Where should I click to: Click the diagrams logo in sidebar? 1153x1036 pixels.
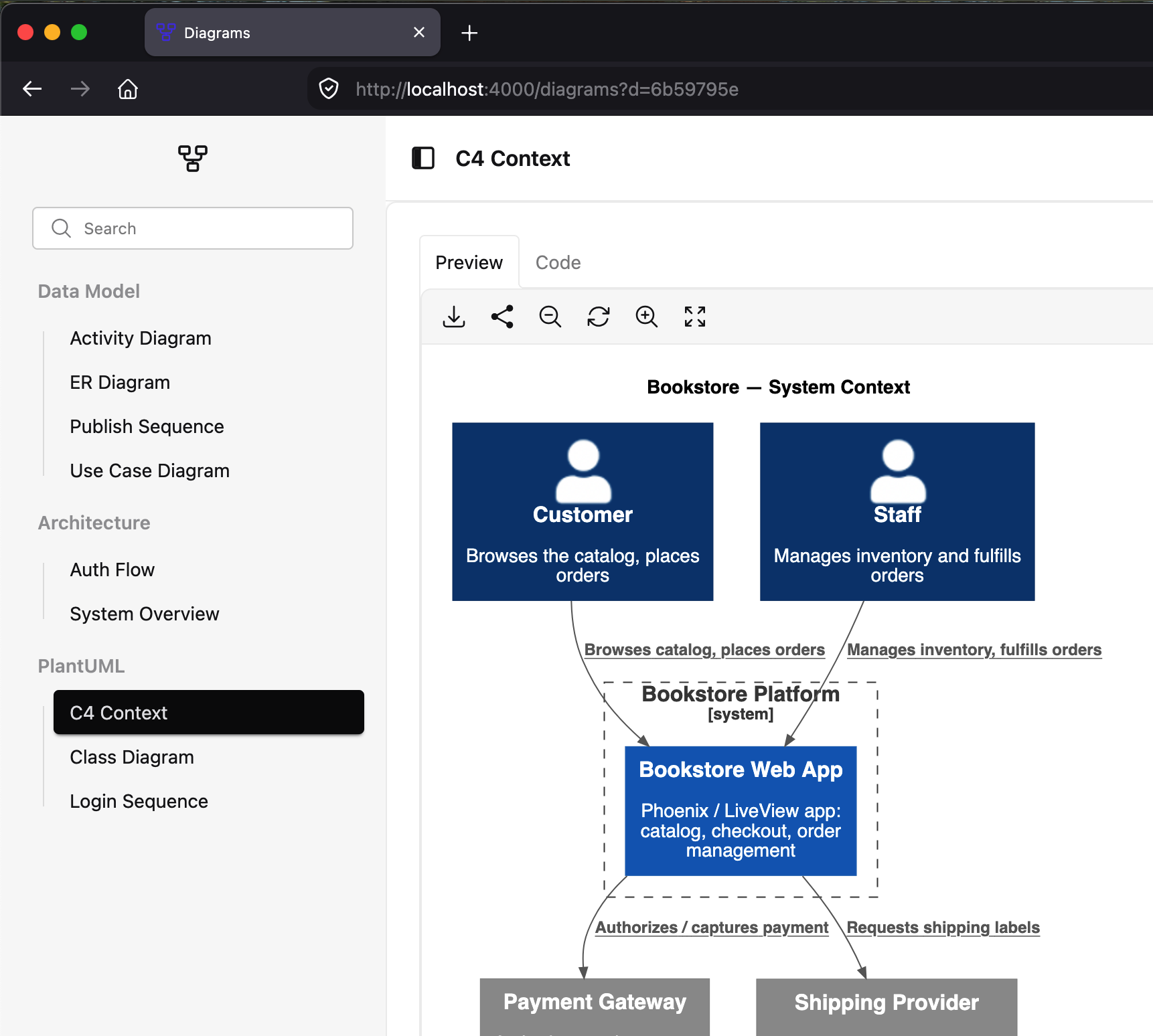(x=193, y=159)
